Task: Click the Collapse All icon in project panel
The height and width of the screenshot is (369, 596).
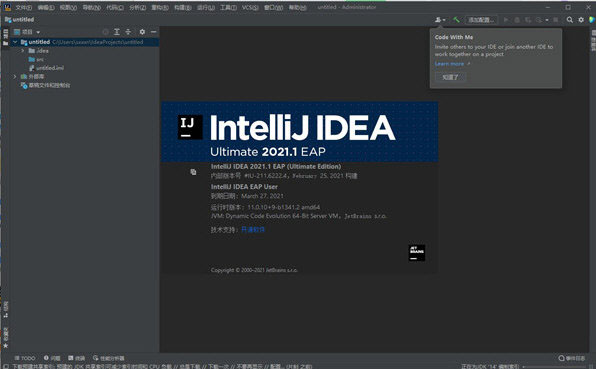Action: [128, 32]
